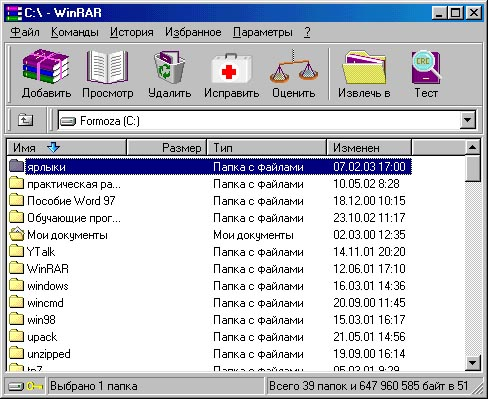Select the wincmd folder name
The image size is (488, 399).
tap(45, 303)
